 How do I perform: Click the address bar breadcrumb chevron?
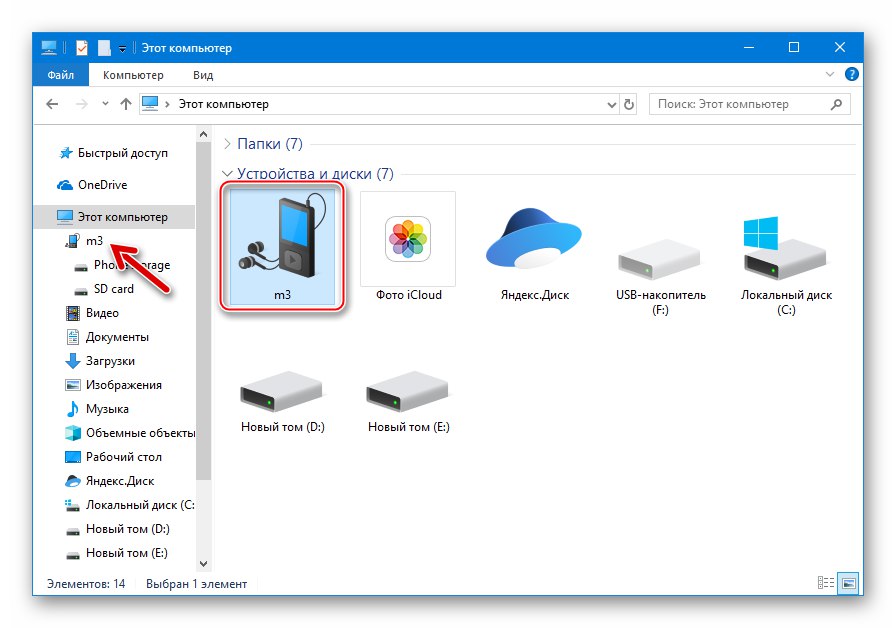pos(167,104)
